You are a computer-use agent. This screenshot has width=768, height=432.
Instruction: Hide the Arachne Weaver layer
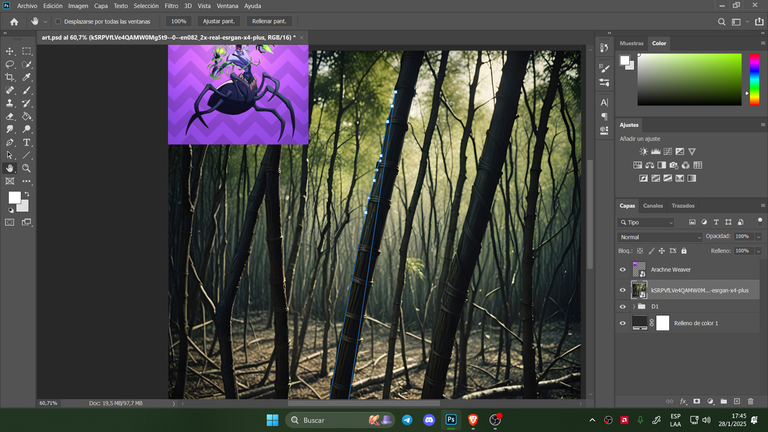tap(623, 269)
